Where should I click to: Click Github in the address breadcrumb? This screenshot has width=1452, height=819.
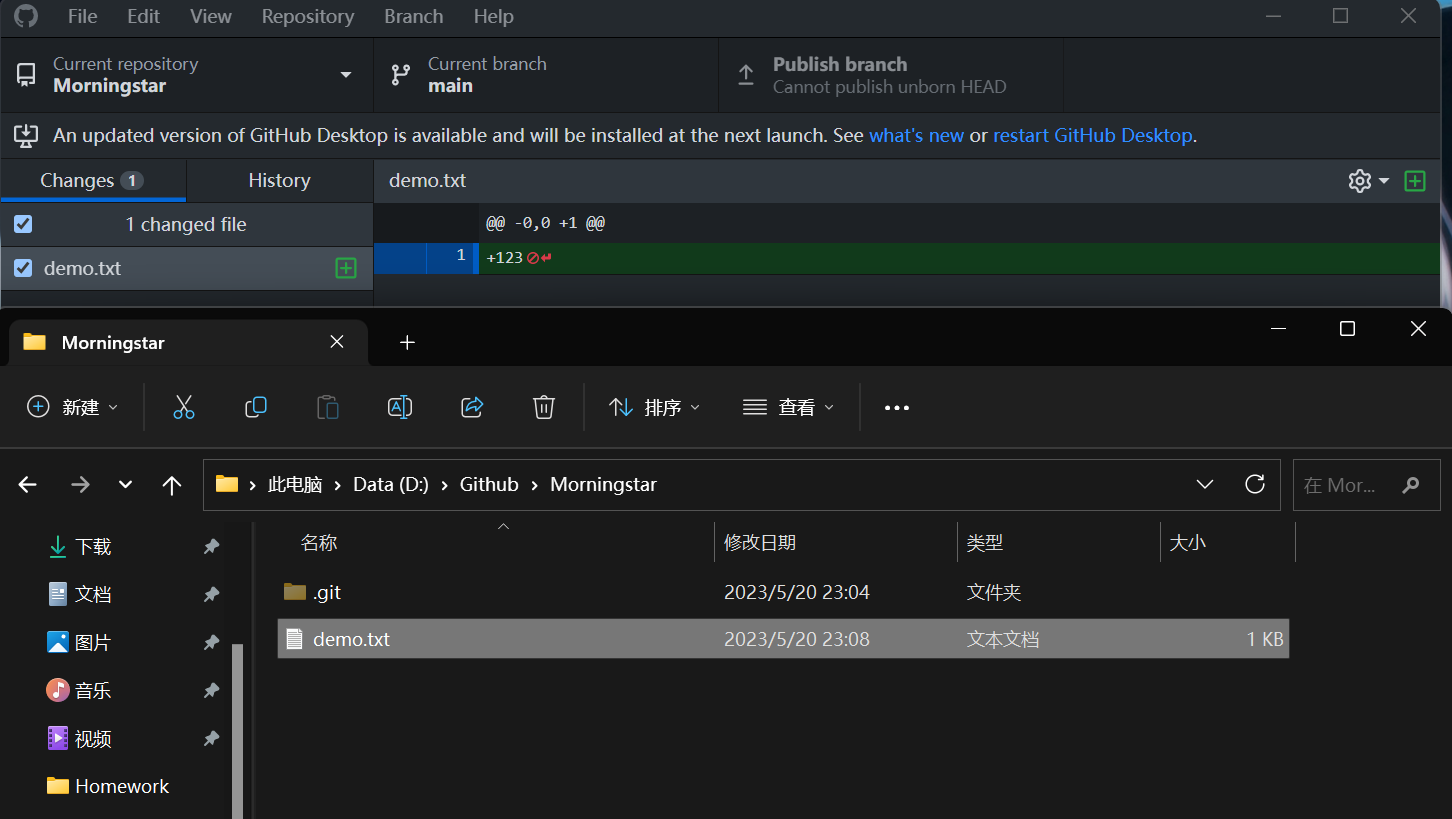pyautogui.click(x=489, y=485)
